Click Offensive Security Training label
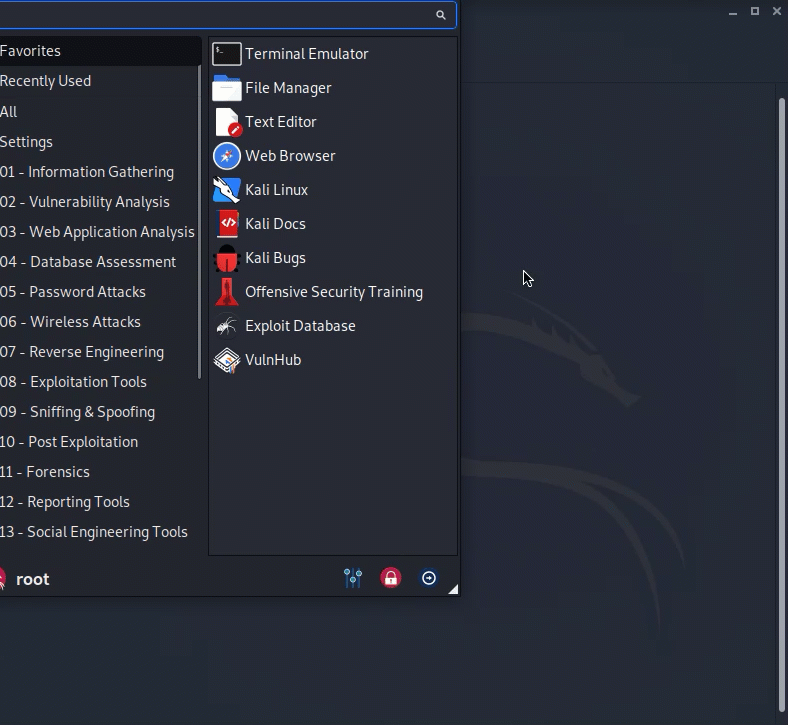This screenshot has width=788, height=725. coord(334,292)
